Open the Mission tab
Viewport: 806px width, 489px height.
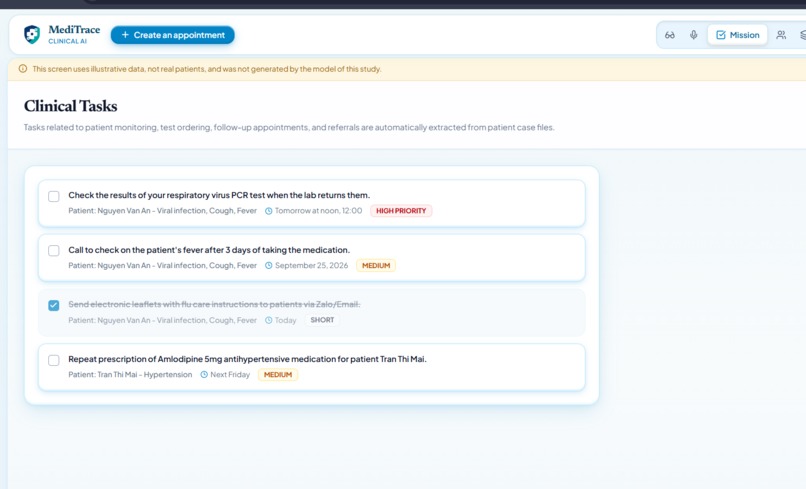pos(737,35)
